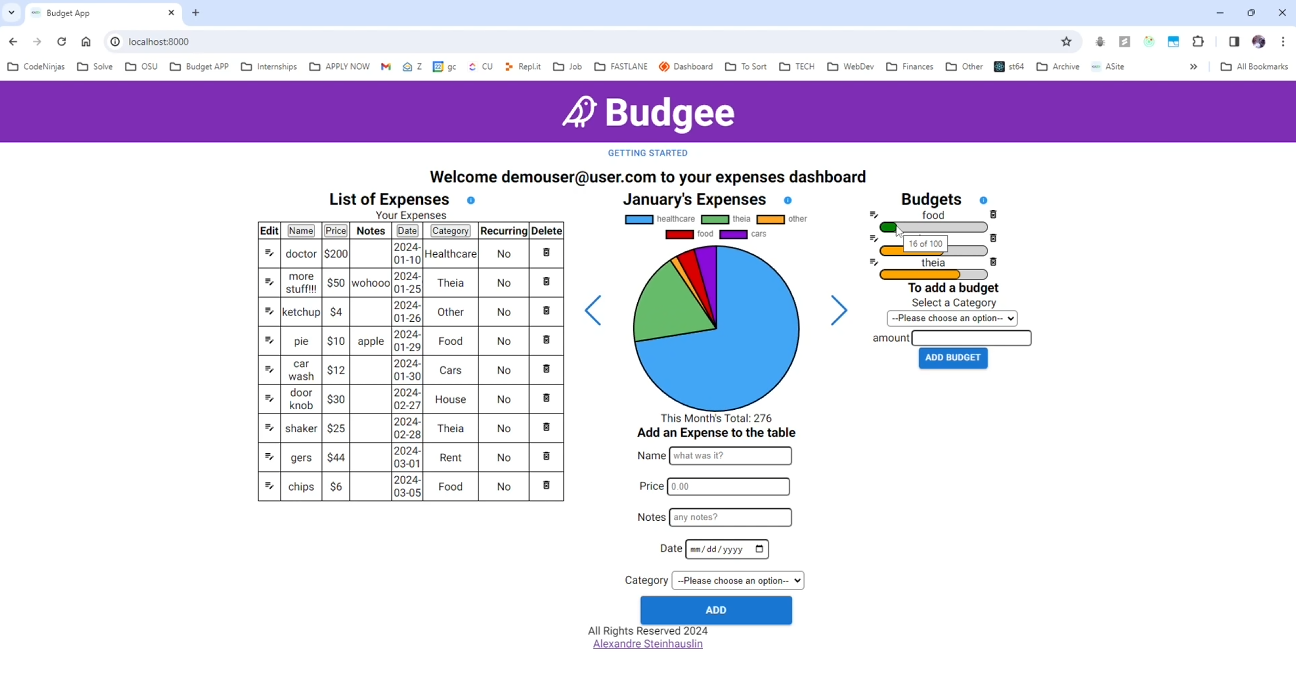
Task: Delete the ketchup expense
Action: [546, 311]
